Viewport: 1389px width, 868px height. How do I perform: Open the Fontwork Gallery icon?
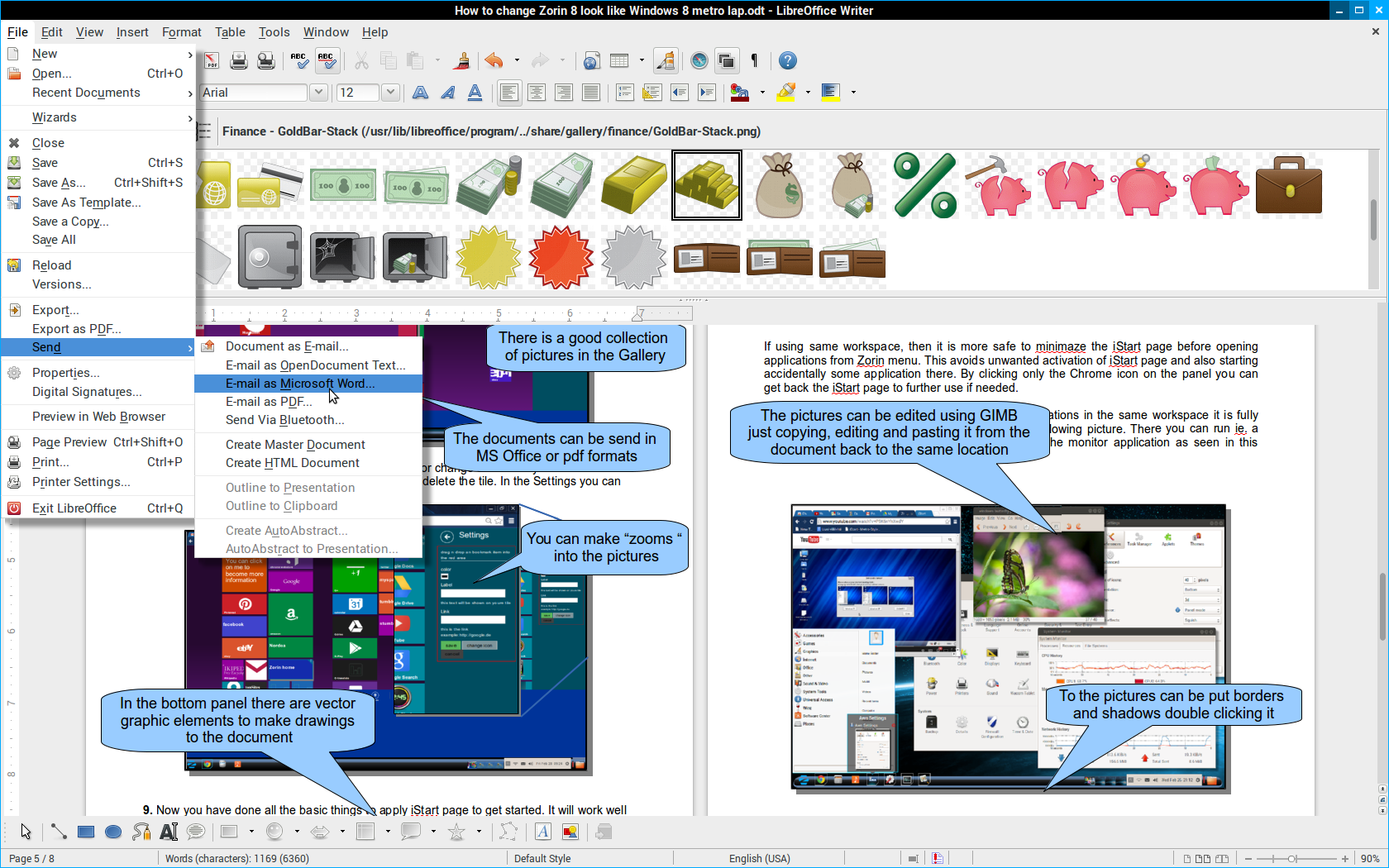tap(542, 832)
